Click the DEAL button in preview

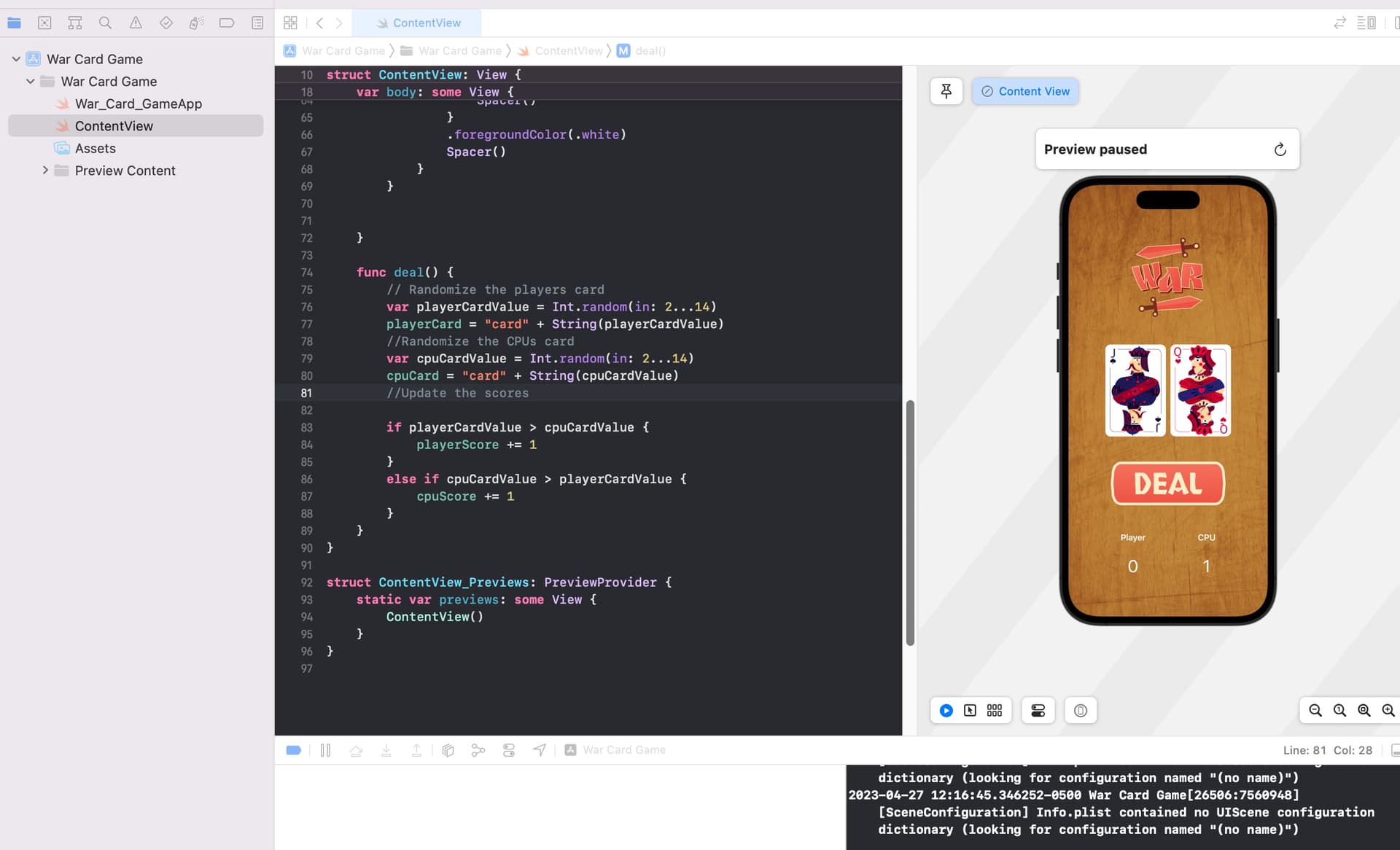[x=1167, y=483]
